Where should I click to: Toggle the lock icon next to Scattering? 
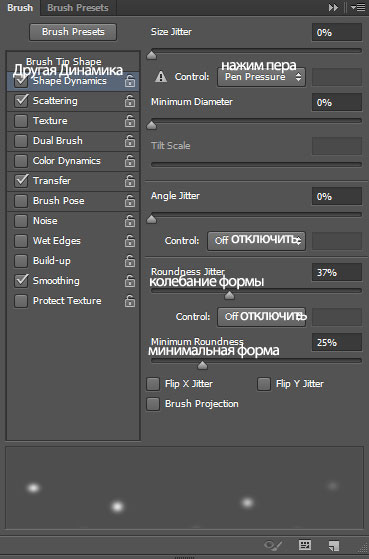[130, 101]
